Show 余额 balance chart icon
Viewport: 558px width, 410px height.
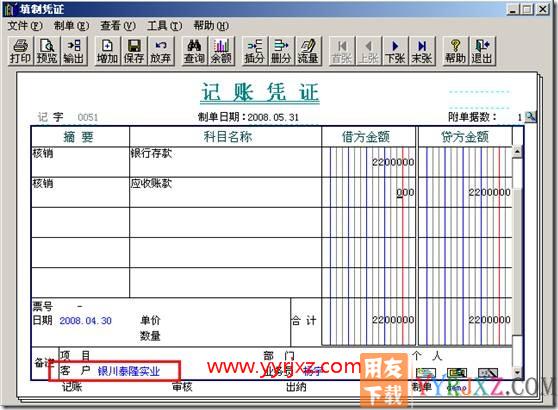pos(221,51)
